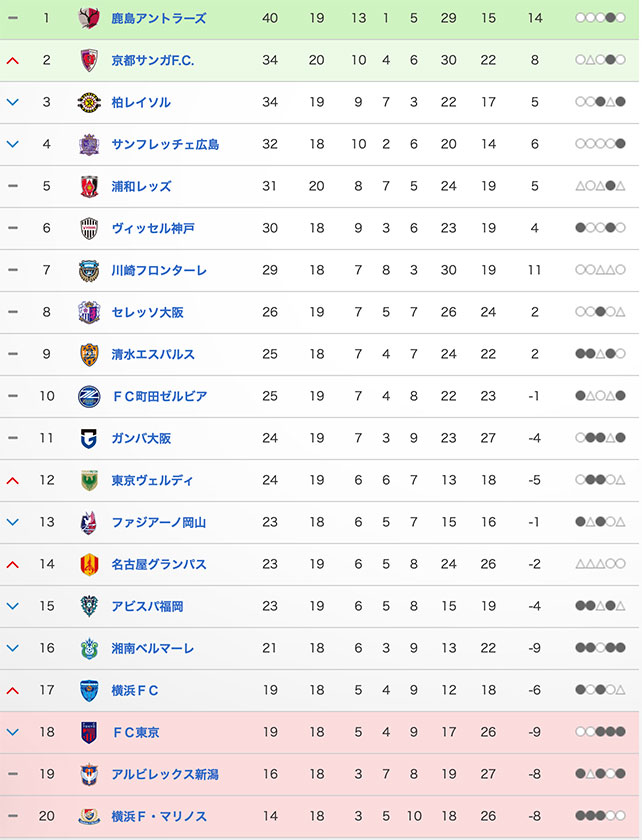Open アルビレックス新潟 team link

pos(165,774)
